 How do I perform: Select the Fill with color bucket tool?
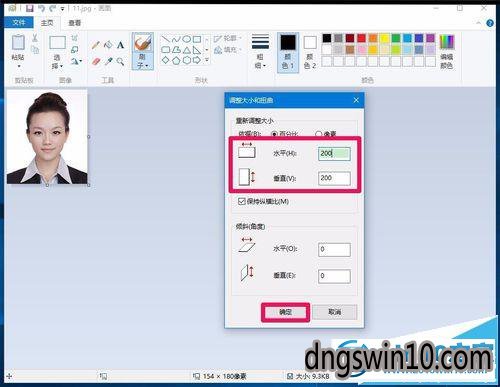(x=108, y=45)
